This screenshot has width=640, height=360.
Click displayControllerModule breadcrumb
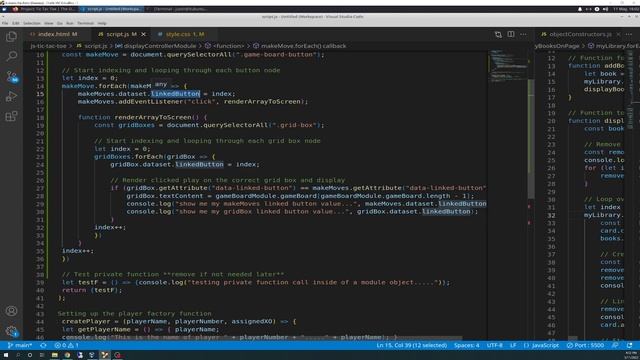coord(156,46)
